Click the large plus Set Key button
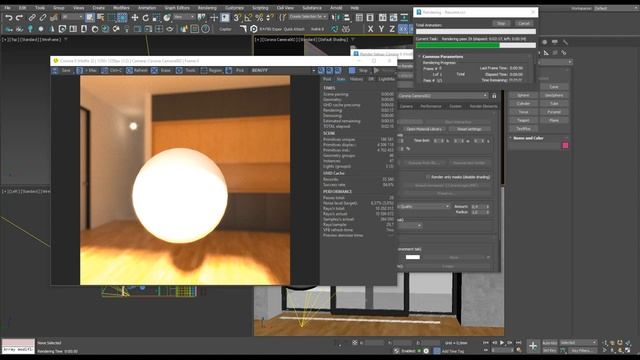Image resolution: width=640 pixels, height=360 pixels. 533,346
